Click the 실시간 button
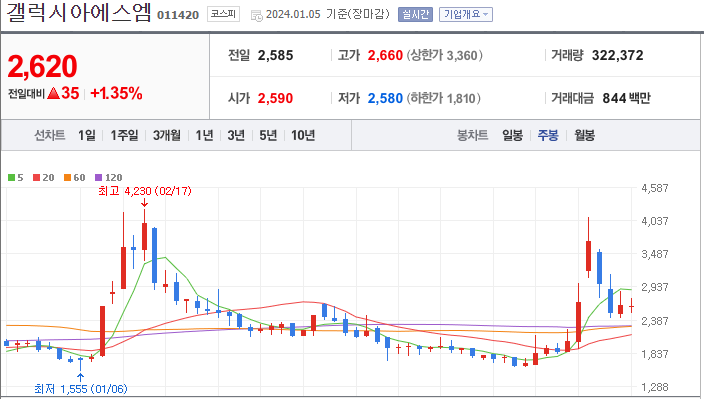The width and height of the screenshot is (704, 399). (415, 14)
